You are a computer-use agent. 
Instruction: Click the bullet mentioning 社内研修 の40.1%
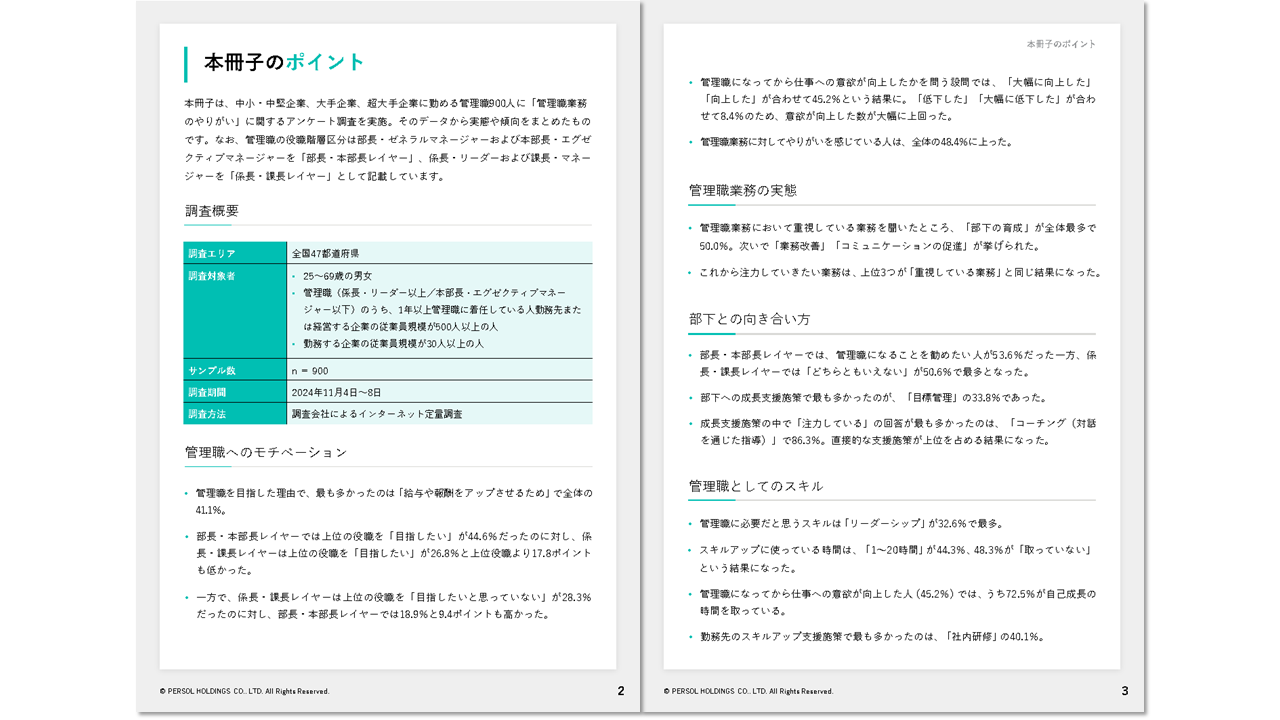pos(872,637)
